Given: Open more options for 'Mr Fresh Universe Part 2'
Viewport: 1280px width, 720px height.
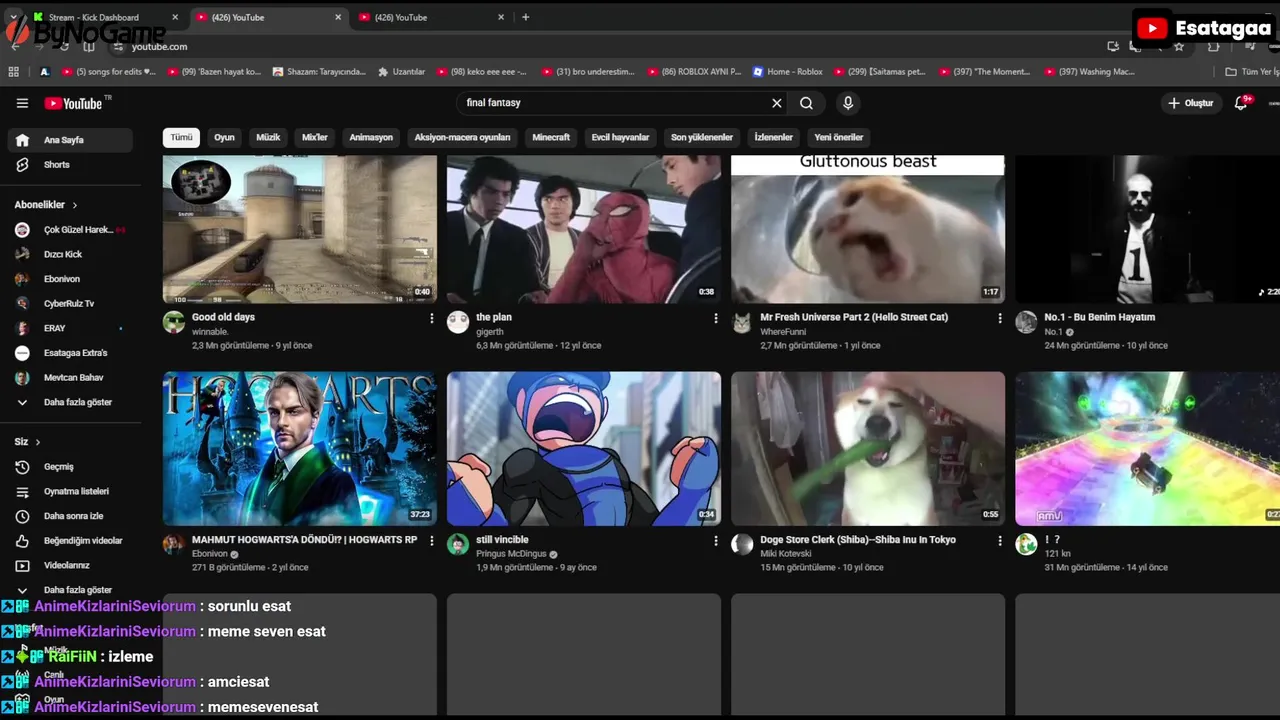Looking at the screenshot, I should 999,318.
